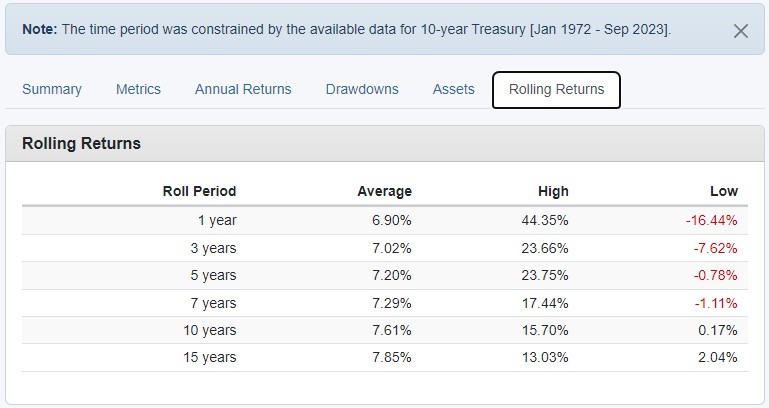Click the 15 years roll period row
Viewport: 769px width, 408px height.
coord(385,357)
